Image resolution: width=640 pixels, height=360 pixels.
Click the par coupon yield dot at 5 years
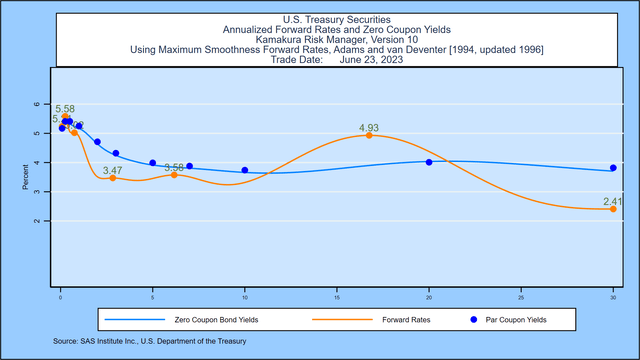(153, 162)
